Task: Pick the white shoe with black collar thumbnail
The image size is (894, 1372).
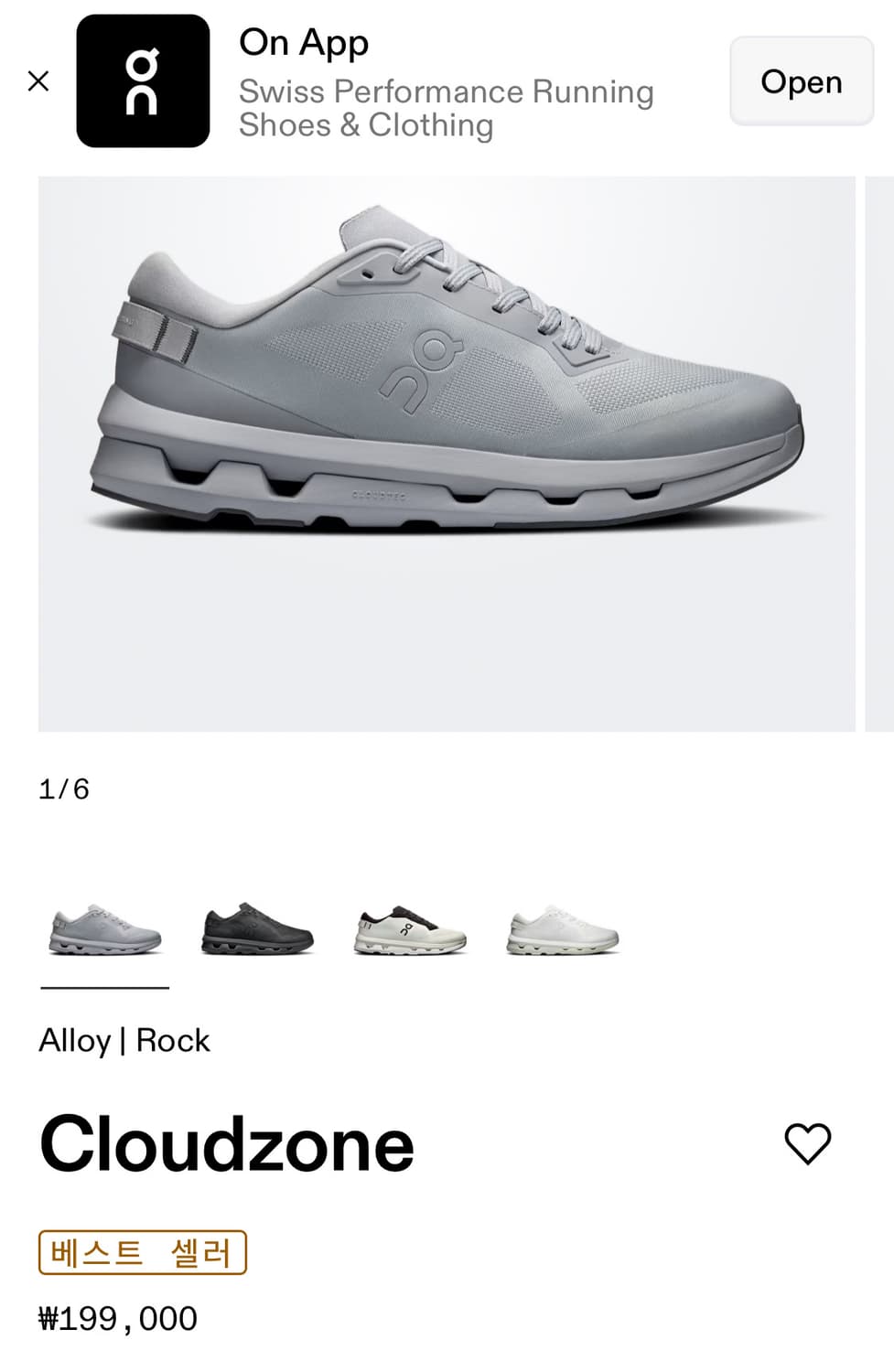Action: 410,930
